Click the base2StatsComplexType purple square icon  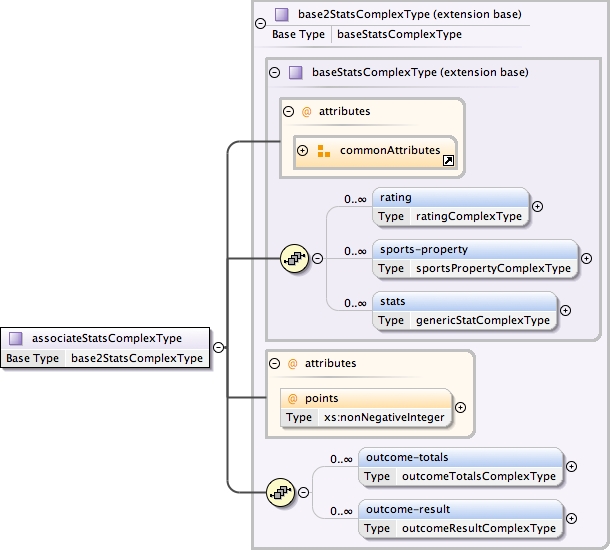tap(281, 15)
